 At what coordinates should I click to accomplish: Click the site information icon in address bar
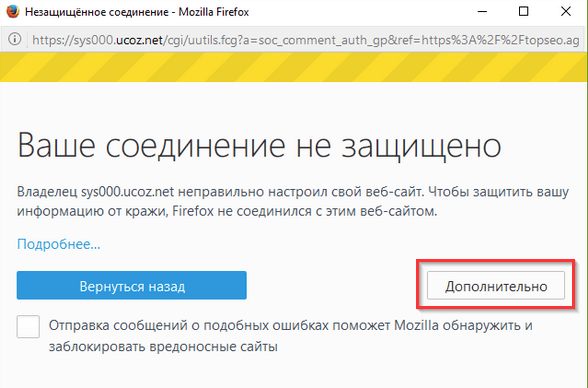point(15,39)
